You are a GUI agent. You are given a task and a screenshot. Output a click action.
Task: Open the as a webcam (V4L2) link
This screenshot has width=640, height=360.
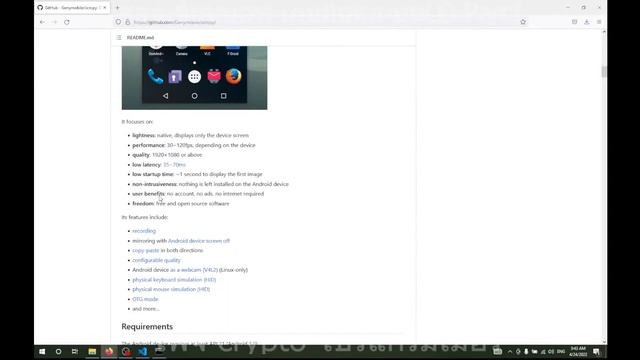point(194,270)
